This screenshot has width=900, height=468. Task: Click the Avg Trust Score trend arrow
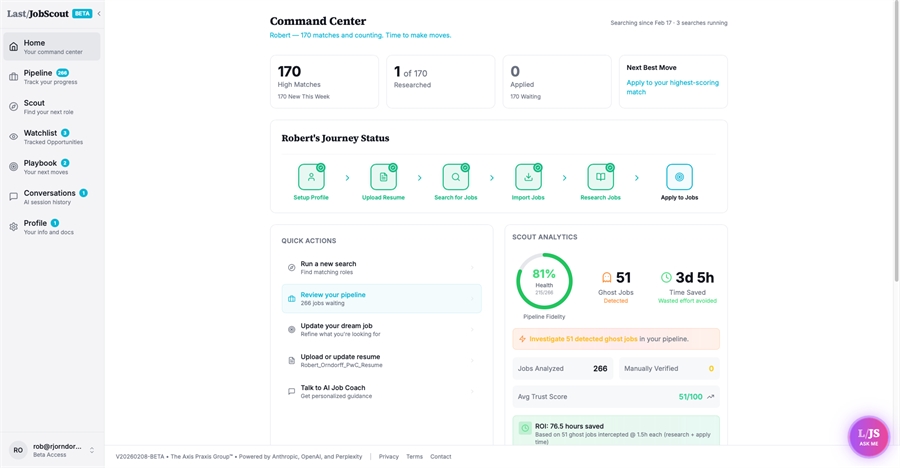711,397
